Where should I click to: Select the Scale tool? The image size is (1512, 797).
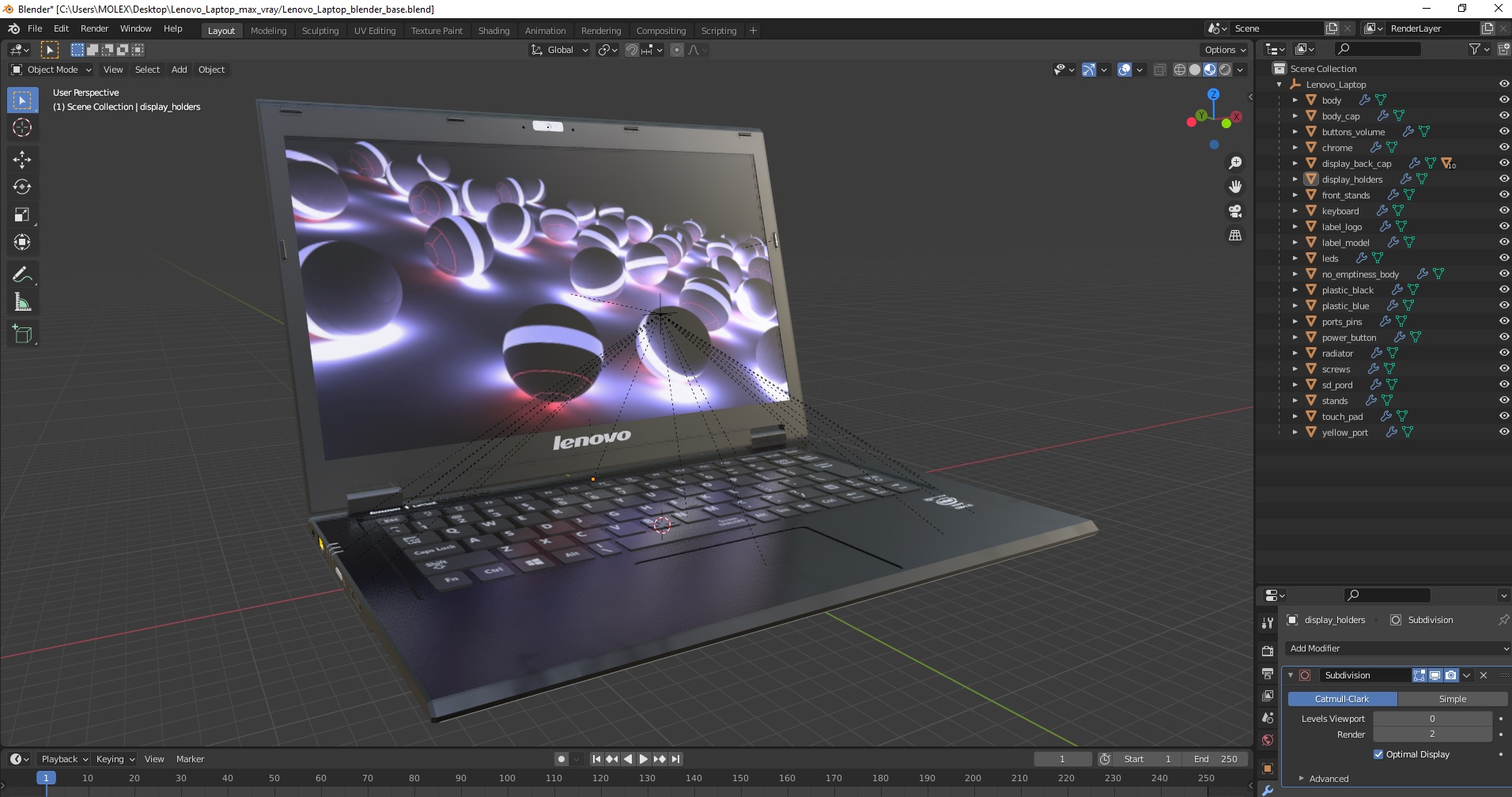(22, 214)
